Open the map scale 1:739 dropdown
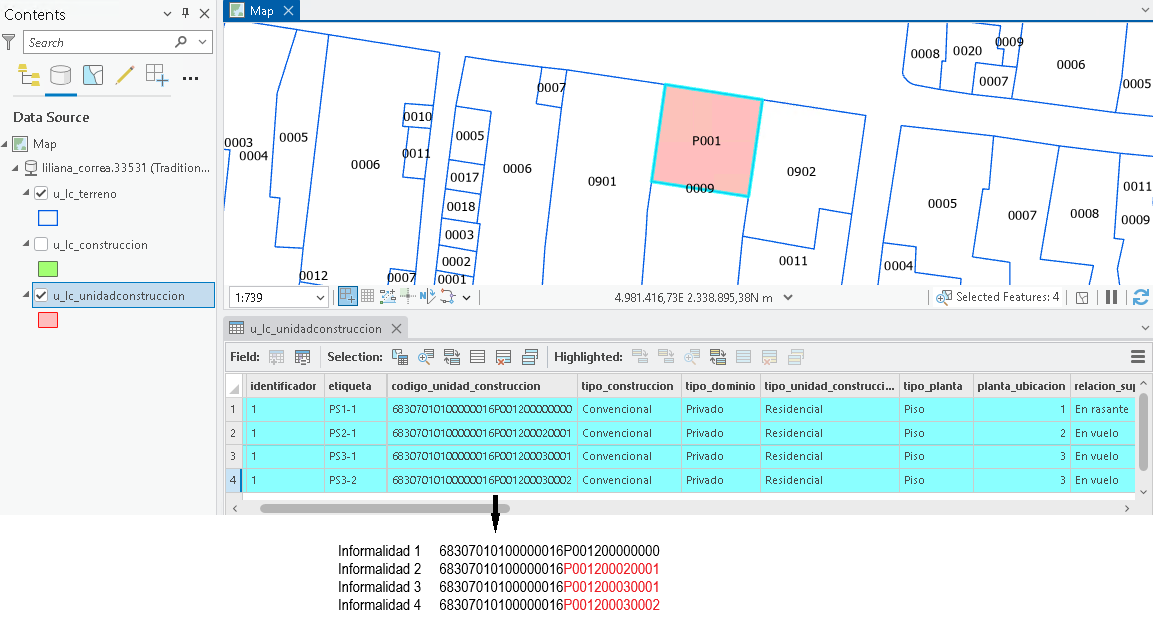1153x637 pixels. pyautogui.click(x=320, y=298)
